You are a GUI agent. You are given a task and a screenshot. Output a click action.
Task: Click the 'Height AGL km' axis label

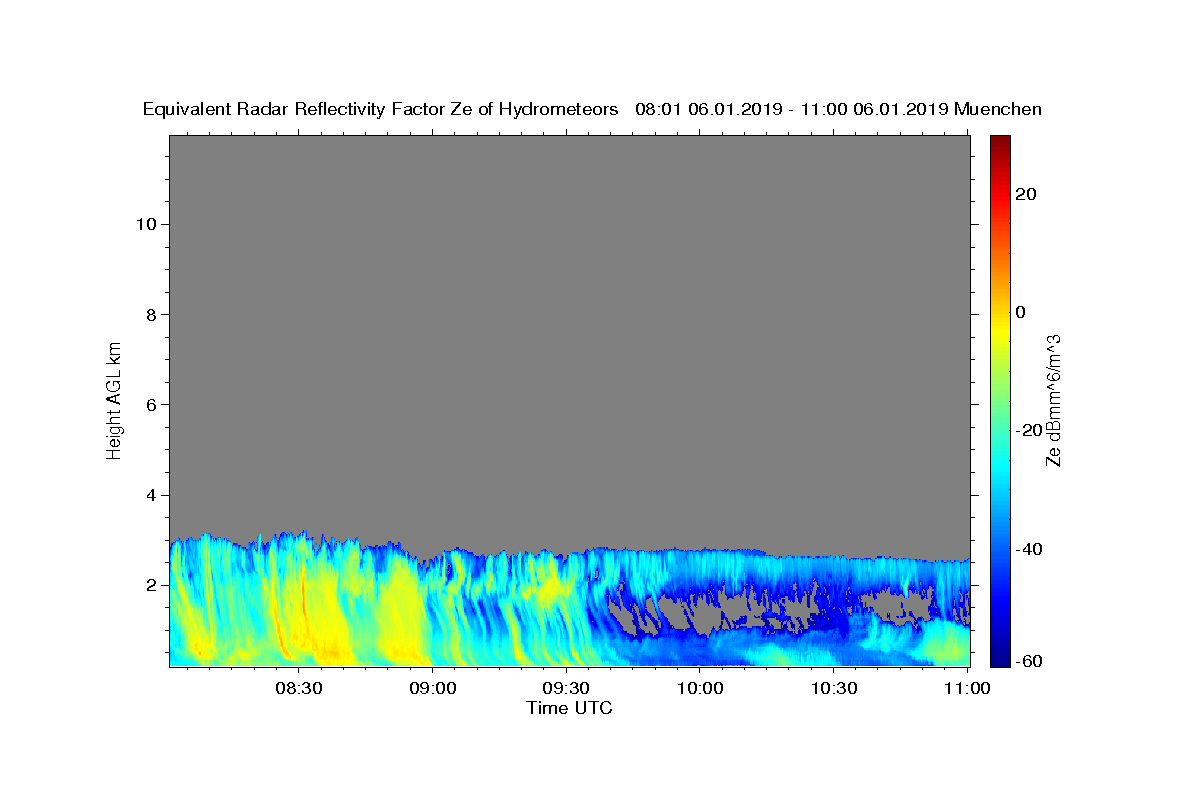pyautogui.click(x=115, y=399)
